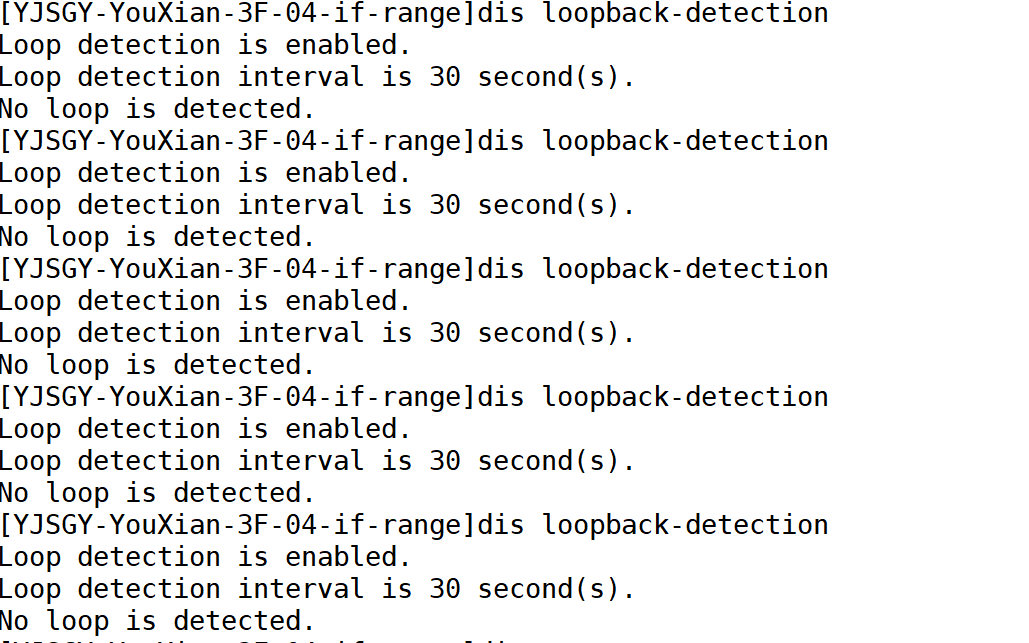The image size is (1029, 643).
Task: Click the fifth "Loop detection is enabled" line
Action: (205, 557)
